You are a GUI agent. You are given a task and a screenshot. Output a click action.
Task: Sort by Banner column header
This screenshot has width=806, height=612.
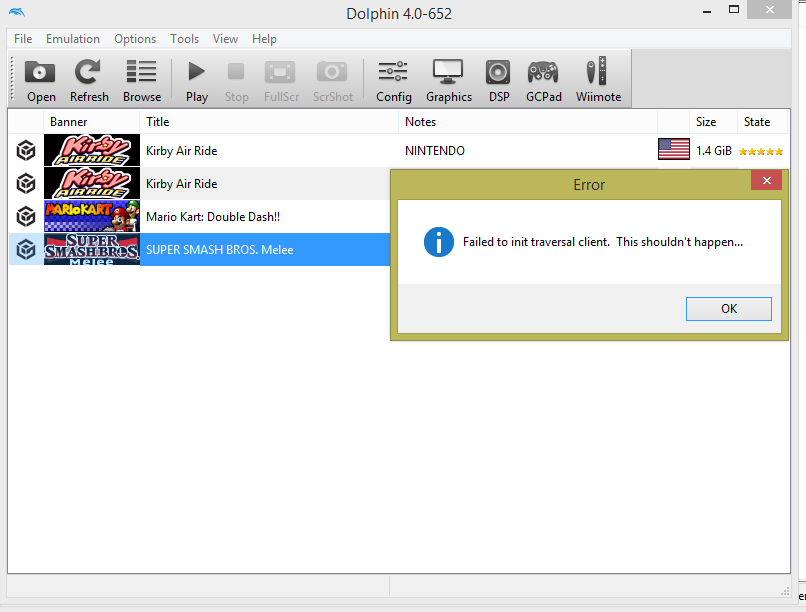point(91,122)
